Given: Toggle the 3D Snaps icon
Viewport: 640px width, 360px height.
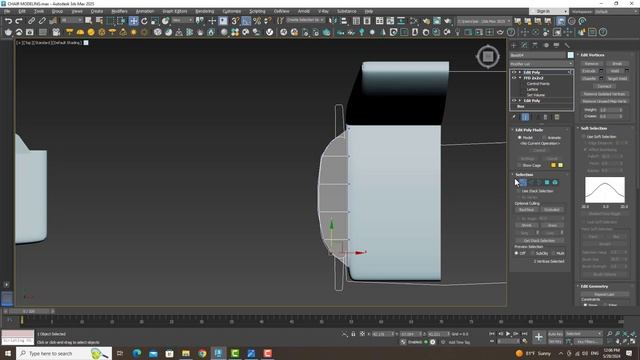Looking at the screenshot, I should [x=235, y=21].
